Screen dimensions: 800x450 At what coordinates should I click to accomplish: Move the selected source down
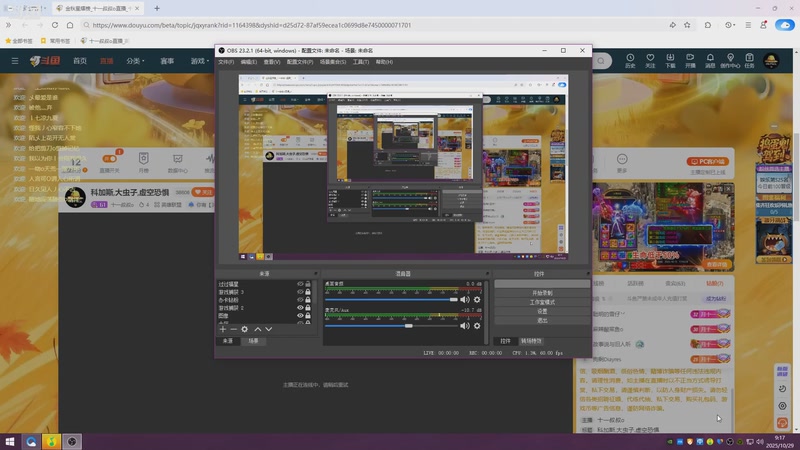pyautogui.click(x=268, y=330)
